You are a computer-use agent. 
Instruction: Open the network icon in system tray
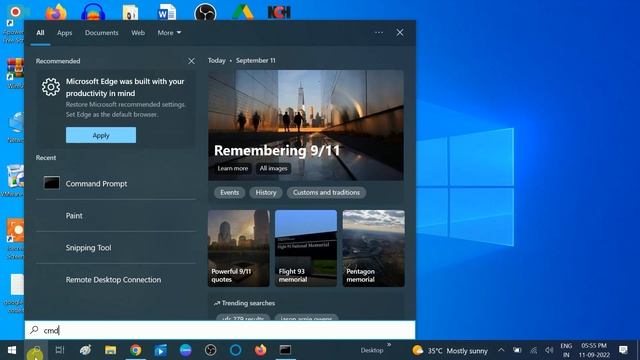tap(533, 350)
